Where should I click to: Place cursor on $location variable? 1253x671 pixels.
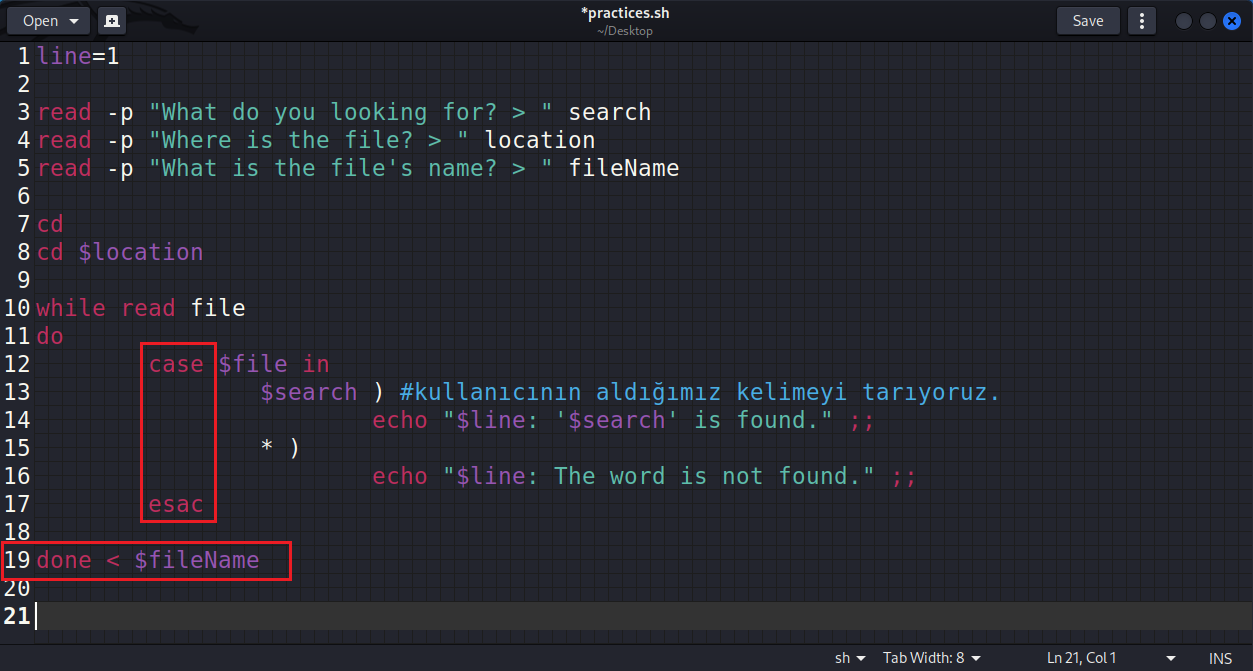tap(140, 252)
